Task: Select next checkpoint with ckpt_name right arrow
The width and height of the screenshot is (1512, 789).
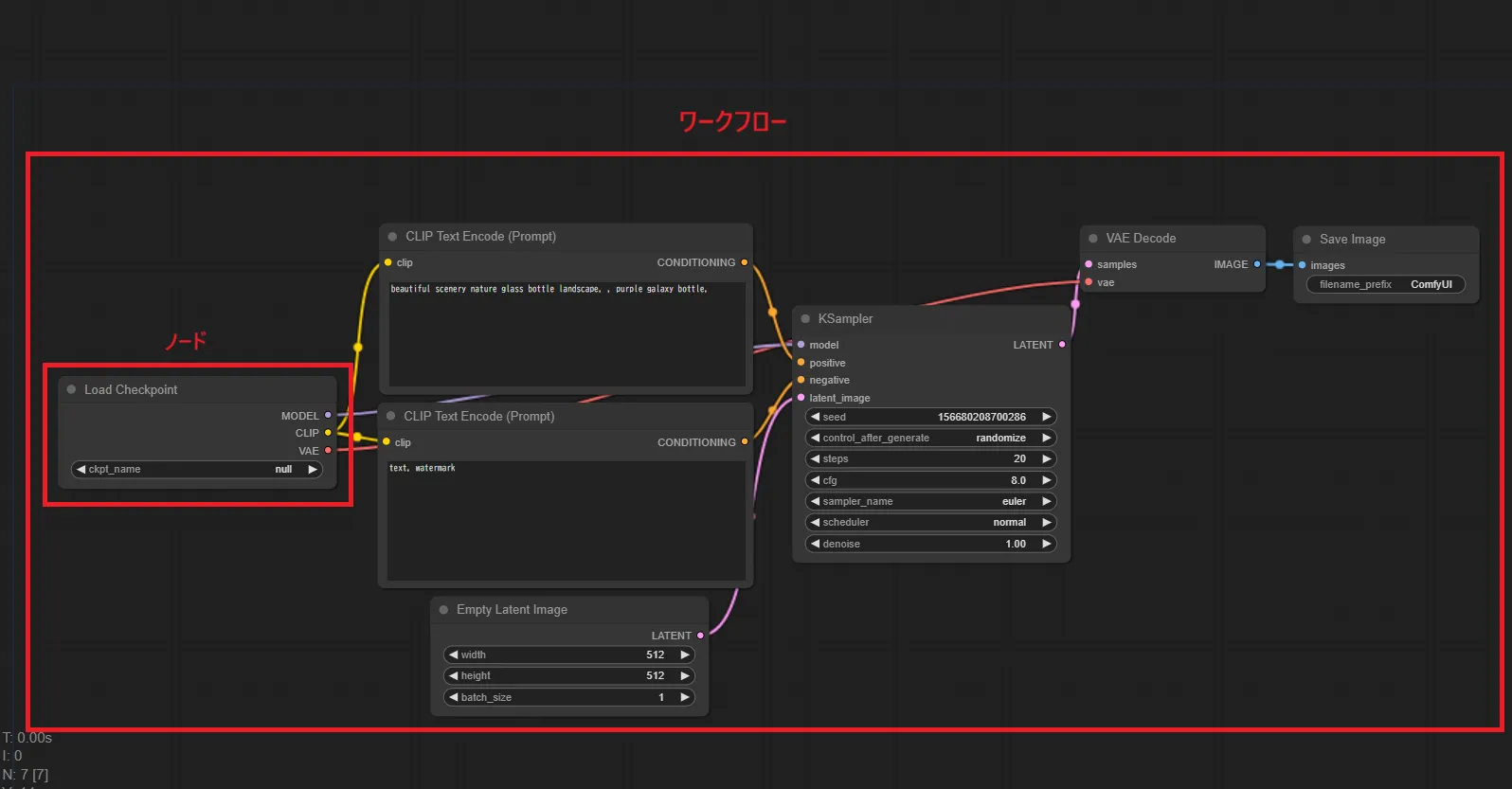Action: [x=313, y=470]
